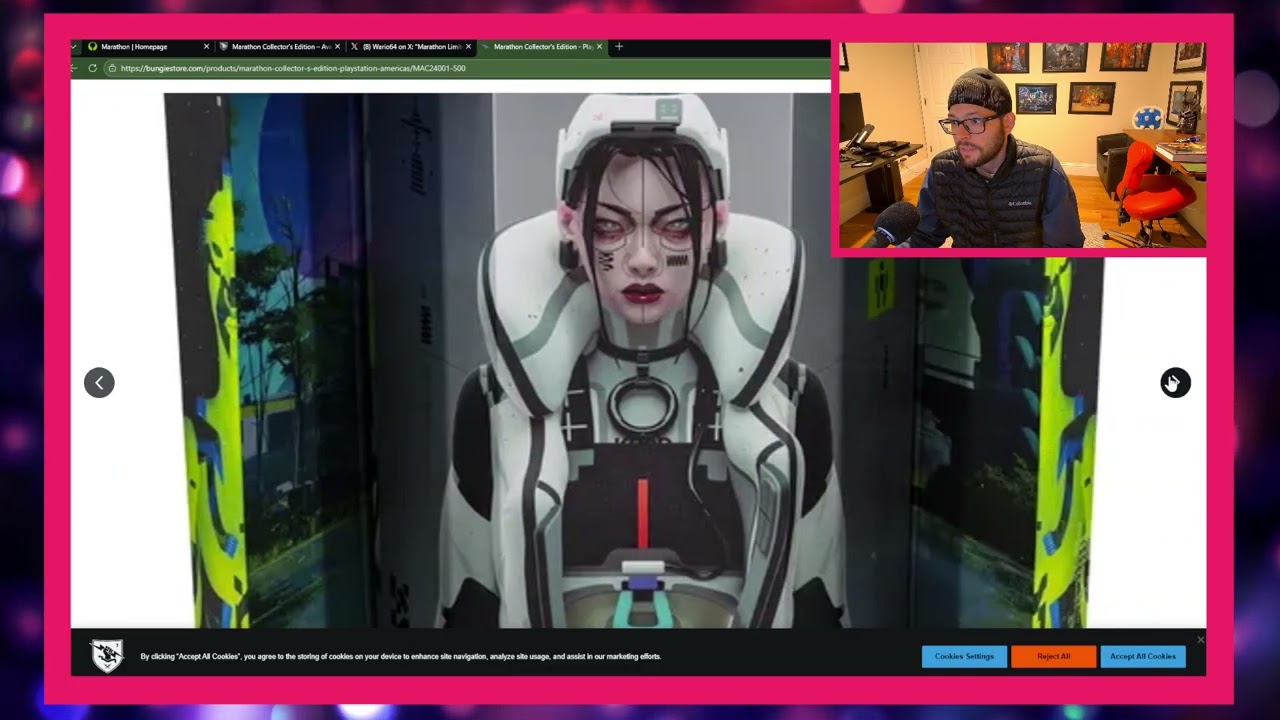Focus the bungiestore.com address bar

click(468, 68)
